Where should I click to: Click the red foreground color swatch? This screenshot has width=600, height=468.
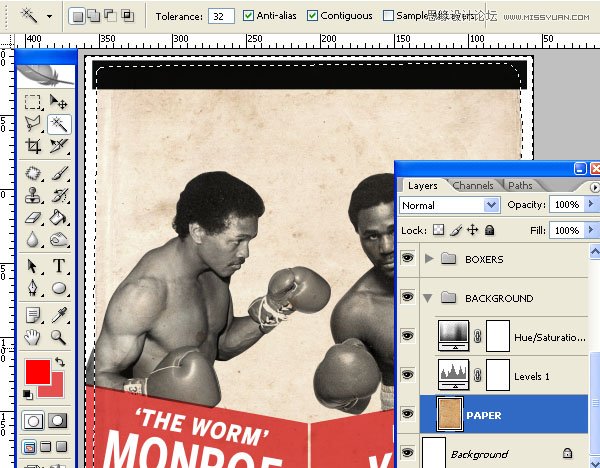pyautogui.click(x=37, y=373)
